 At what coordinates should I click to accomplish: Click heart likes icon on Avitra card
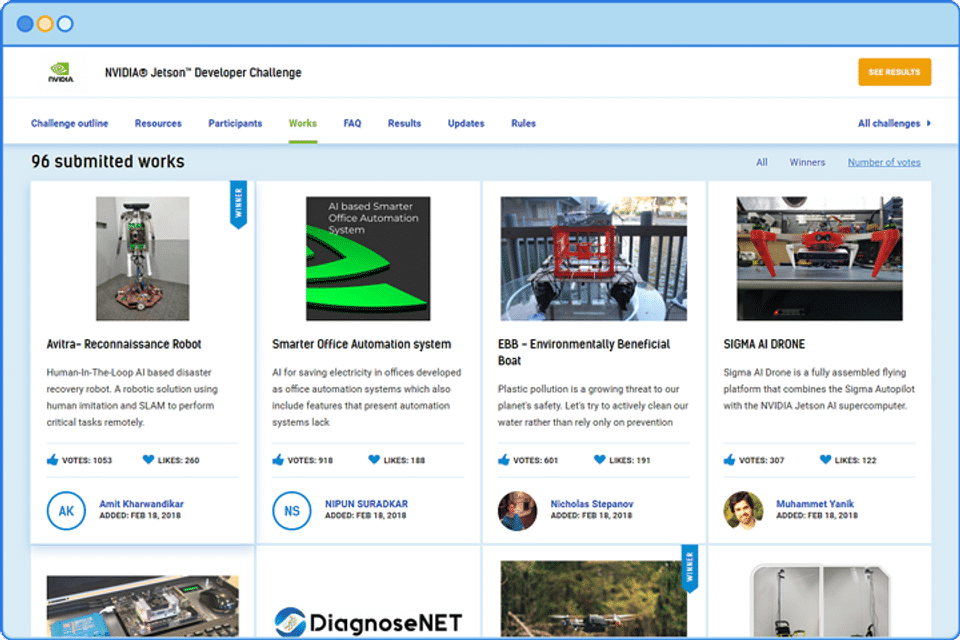click(148, 459)
